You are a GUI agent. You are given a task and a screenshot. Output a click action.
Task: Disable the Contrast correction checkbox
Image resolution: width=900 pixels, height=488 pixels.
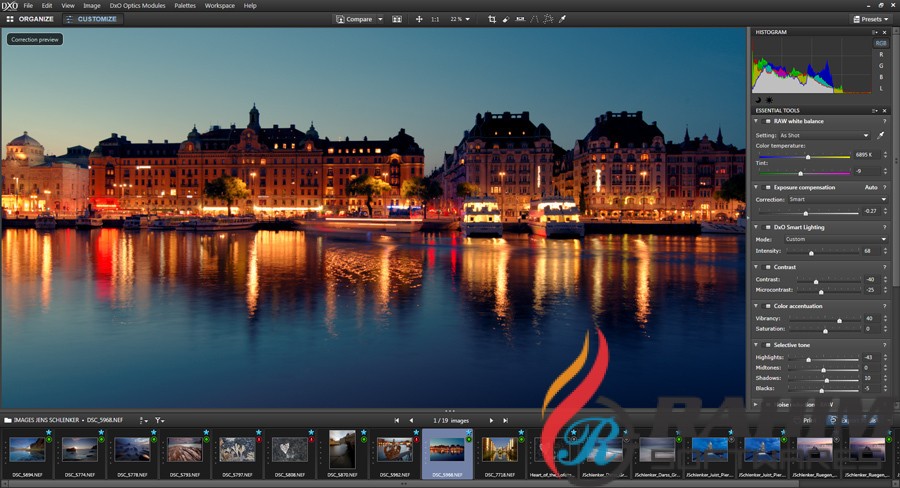[768, 267]
